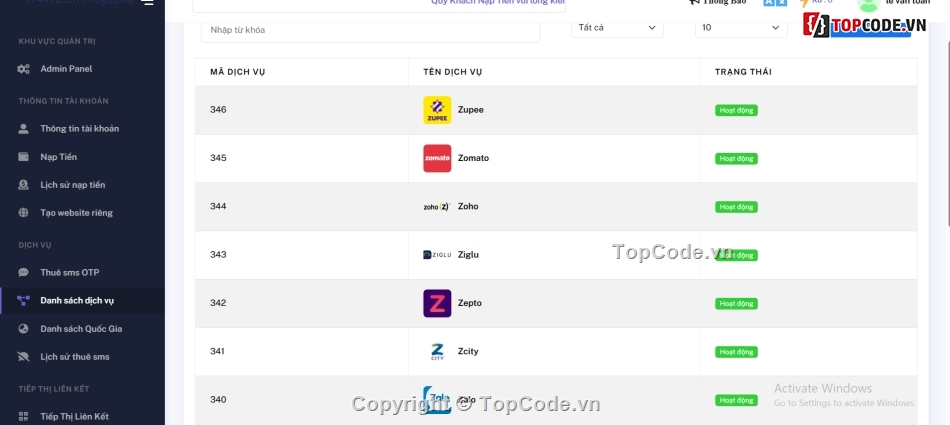Click the wallet icon beside Nạp Tiền
This screenshot has width=950, height=425.
click(24, 157)
